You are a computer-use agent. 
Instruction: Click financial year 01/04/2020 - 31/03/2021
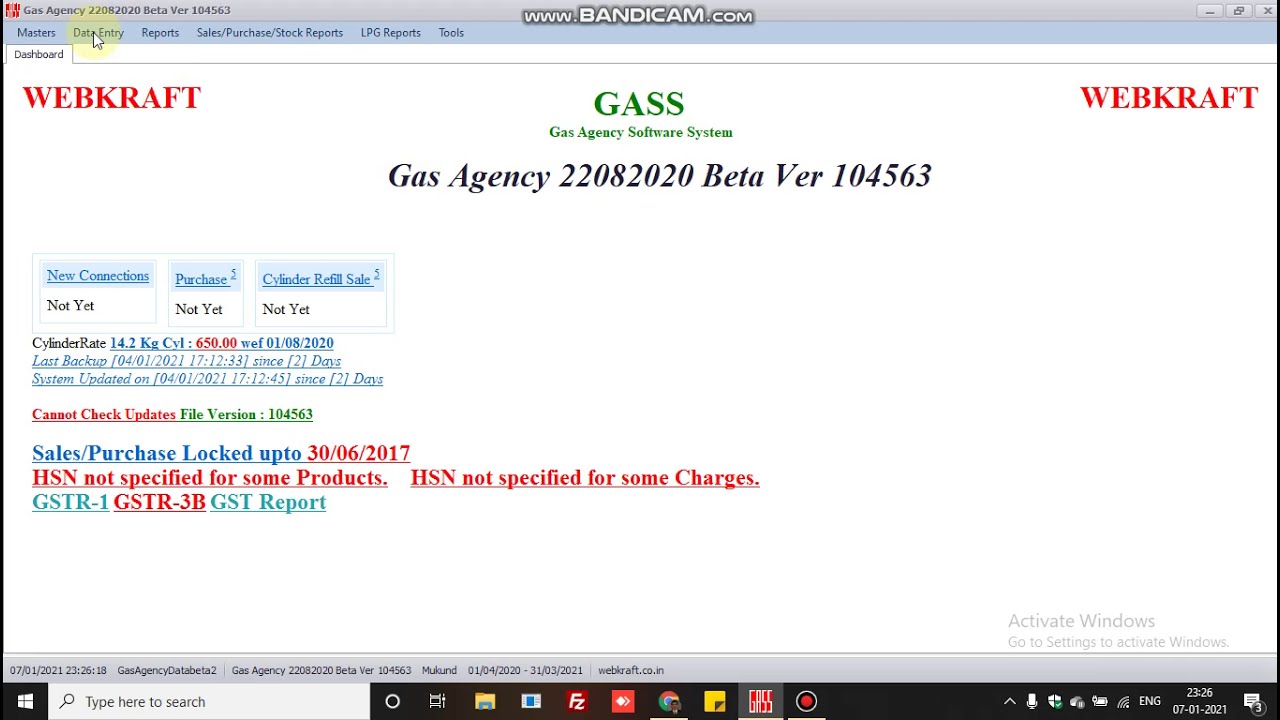(x=525, y=670)
